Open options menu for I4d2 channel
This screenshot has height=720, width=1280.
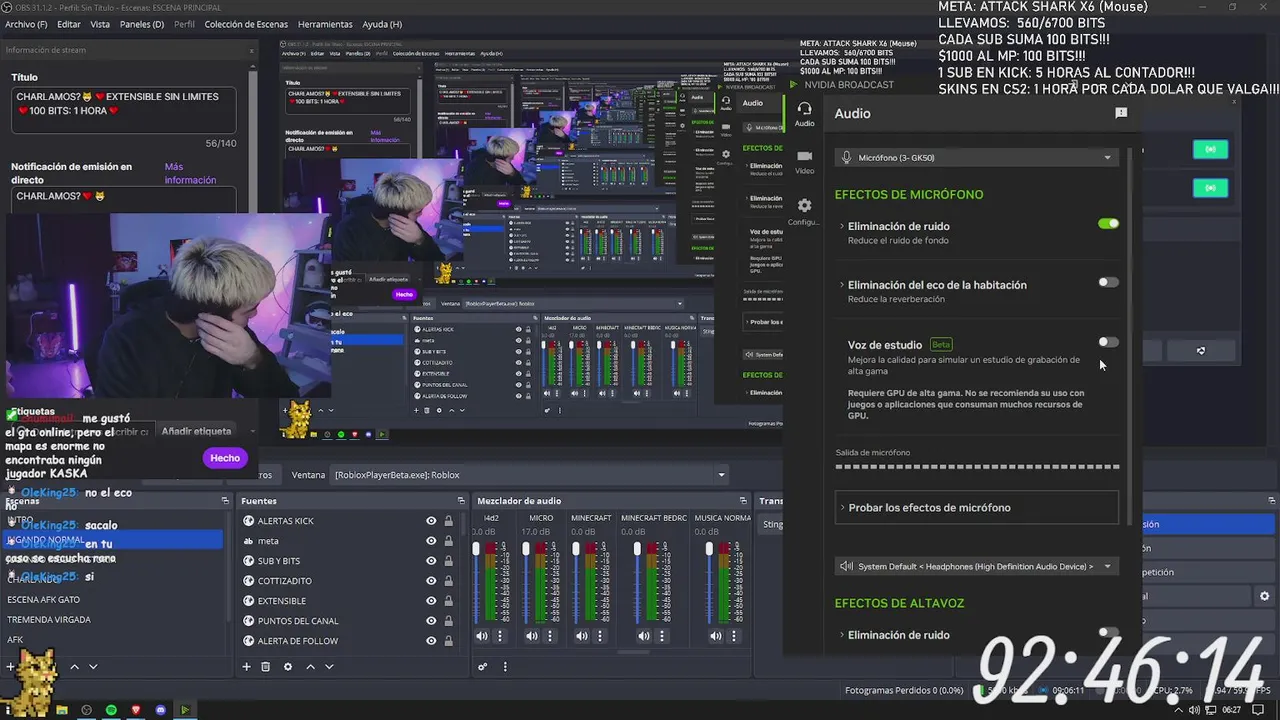coord(500,636)
